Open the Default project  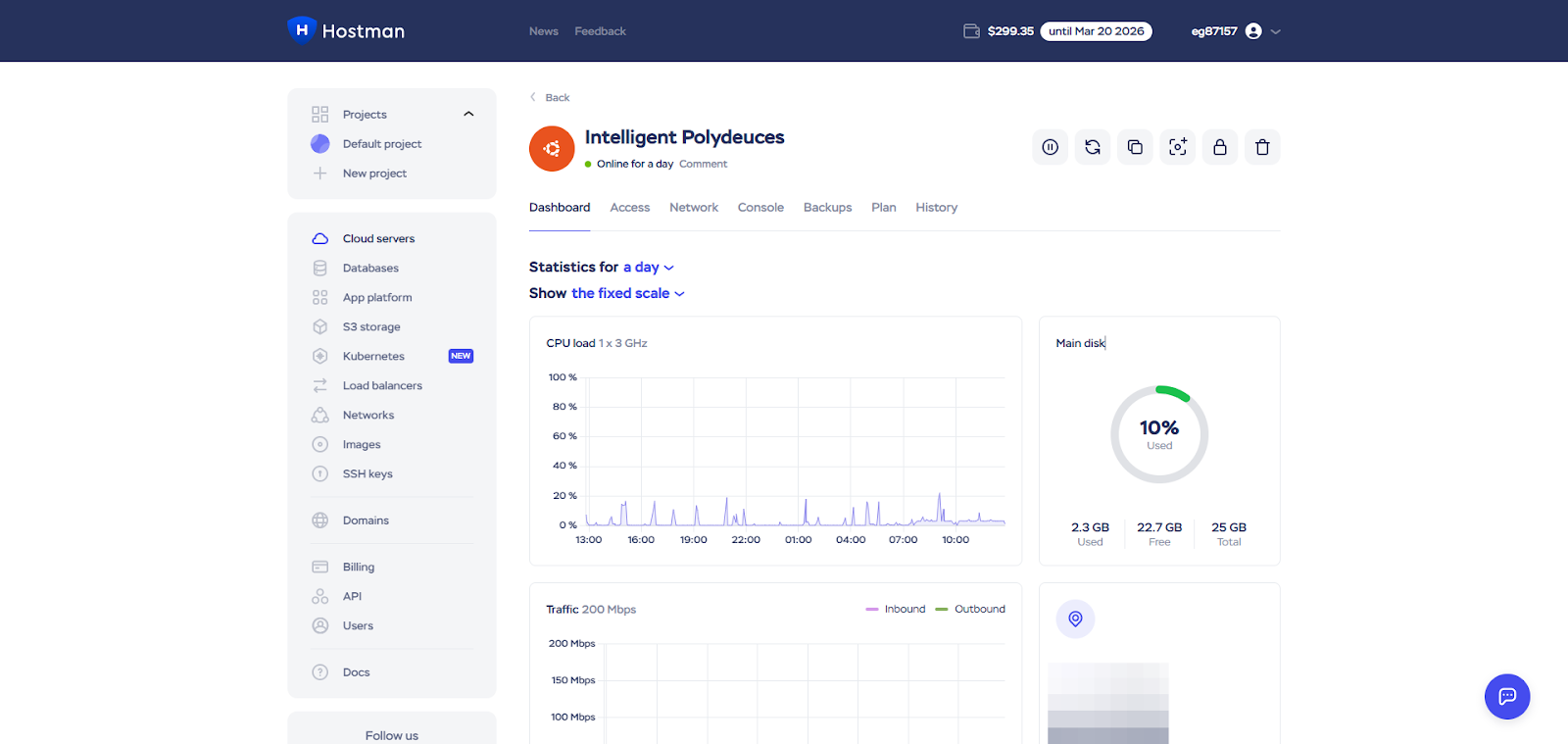(x=382, y=144)
